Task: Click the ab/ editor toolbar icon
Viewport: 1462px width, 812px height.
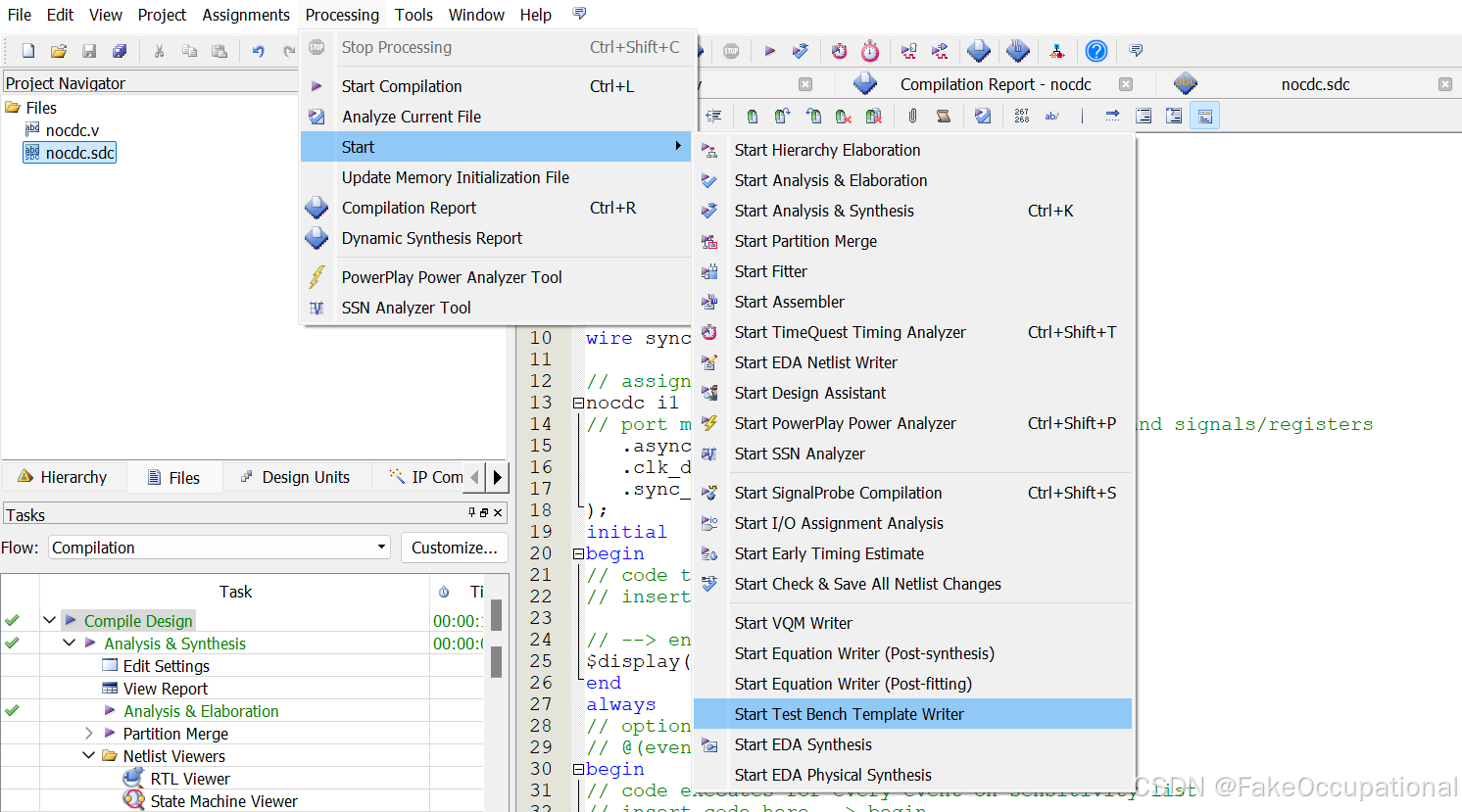Action: click(x=1052, y=116)
